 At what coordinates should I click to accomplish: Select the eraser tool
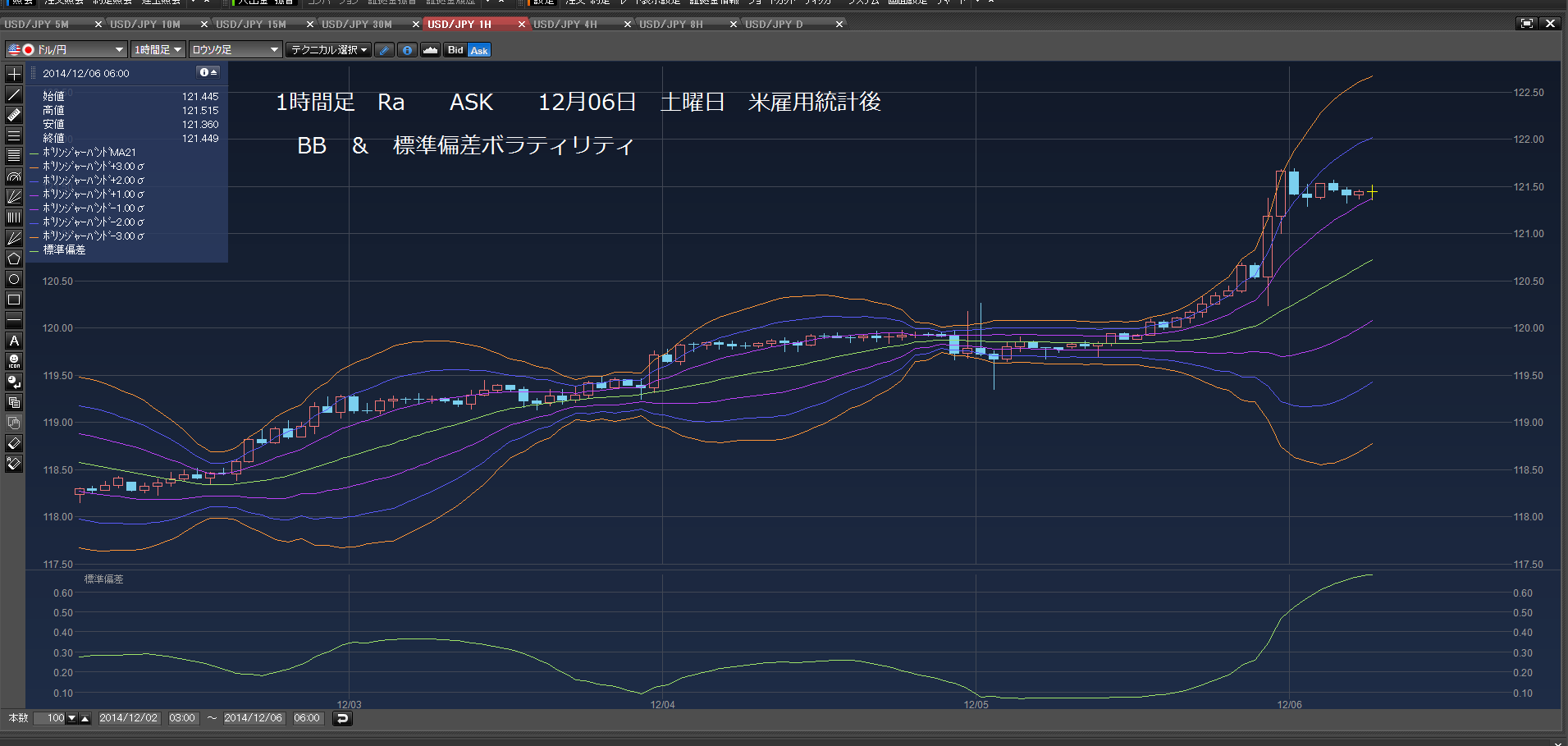click(14, 443)
